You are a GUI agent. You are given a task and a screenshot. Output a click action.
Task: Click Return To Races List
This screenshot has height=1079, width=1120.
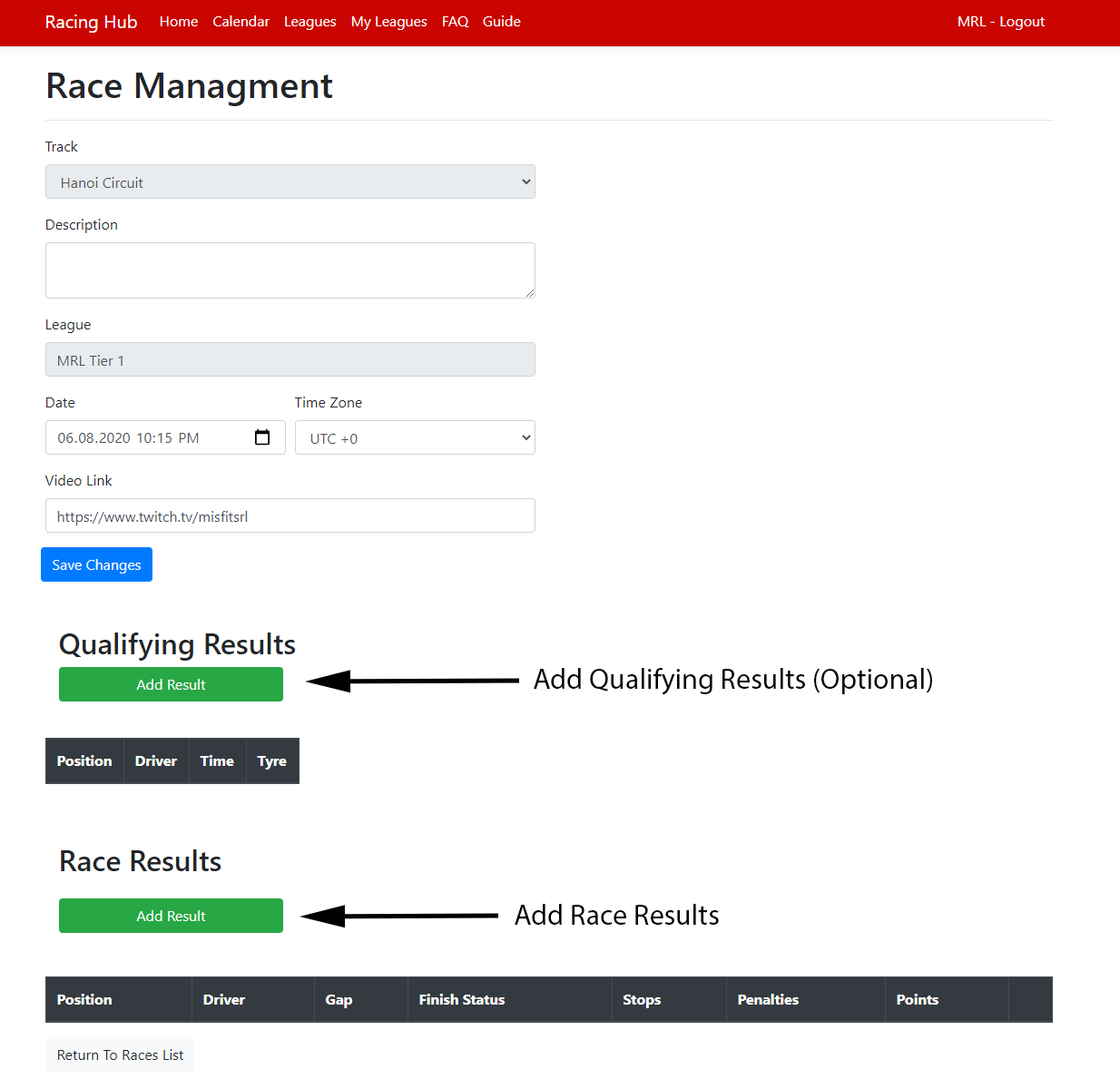pyautogui.click(x=120, y=1054)
